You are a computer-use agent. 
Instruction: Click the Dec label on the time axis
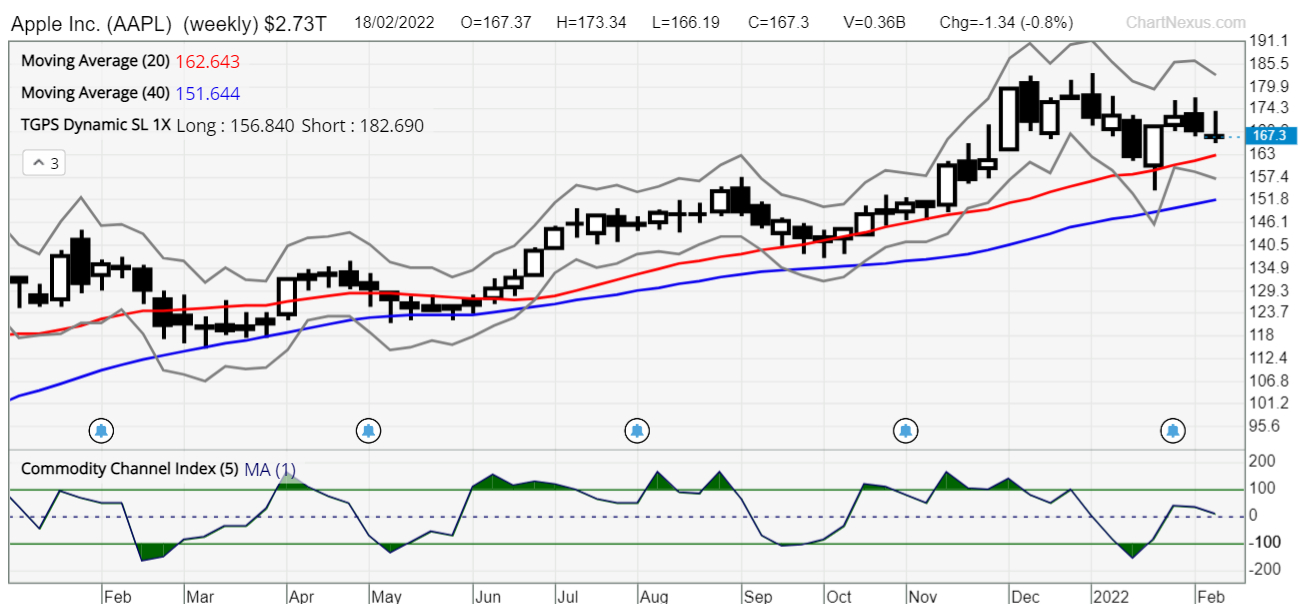1024,597
